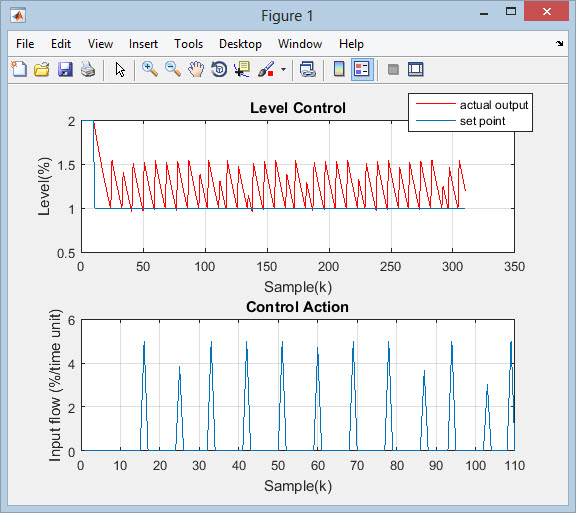Toggle the Insert Colorbar button

[x=339, y=69]
